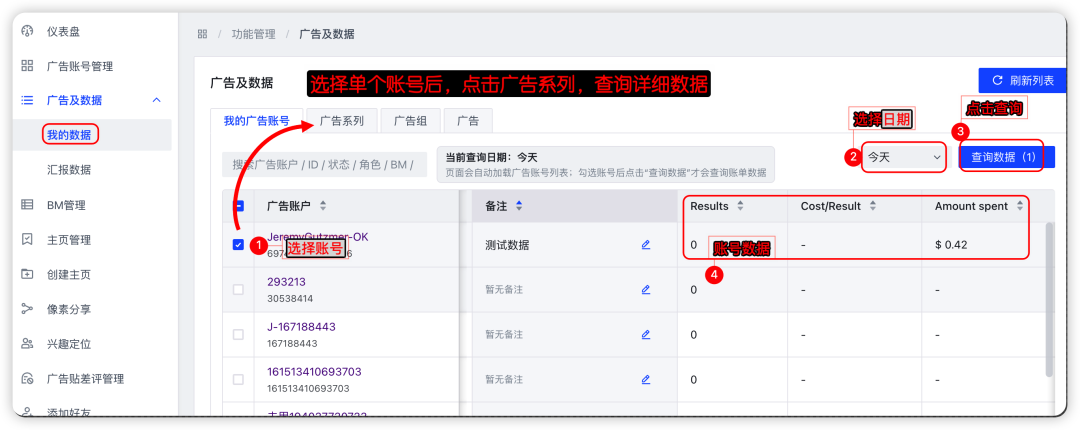Check the J-167188443 account checkbox

pyautogui.click(x=238, y=334)
